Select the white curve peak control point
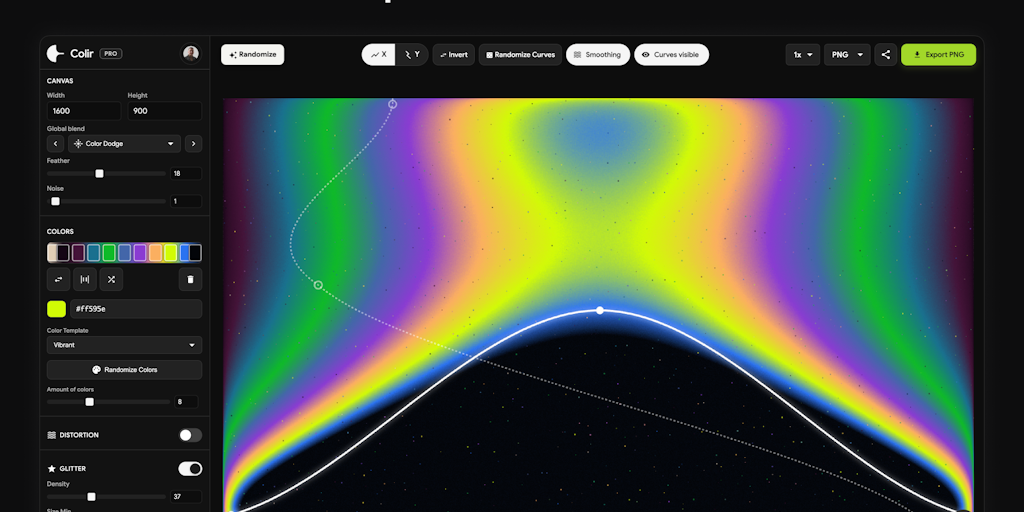Image resolution: width=1024 pixels, height=512 pixels. [x=600, y=311]
